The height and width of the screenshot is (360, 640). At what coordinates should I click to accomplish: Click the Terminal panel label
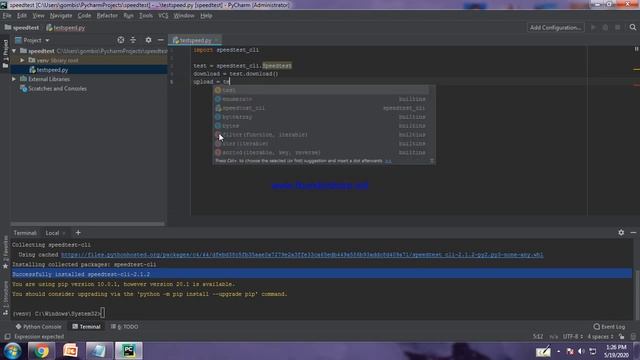(x=25, y=233)
